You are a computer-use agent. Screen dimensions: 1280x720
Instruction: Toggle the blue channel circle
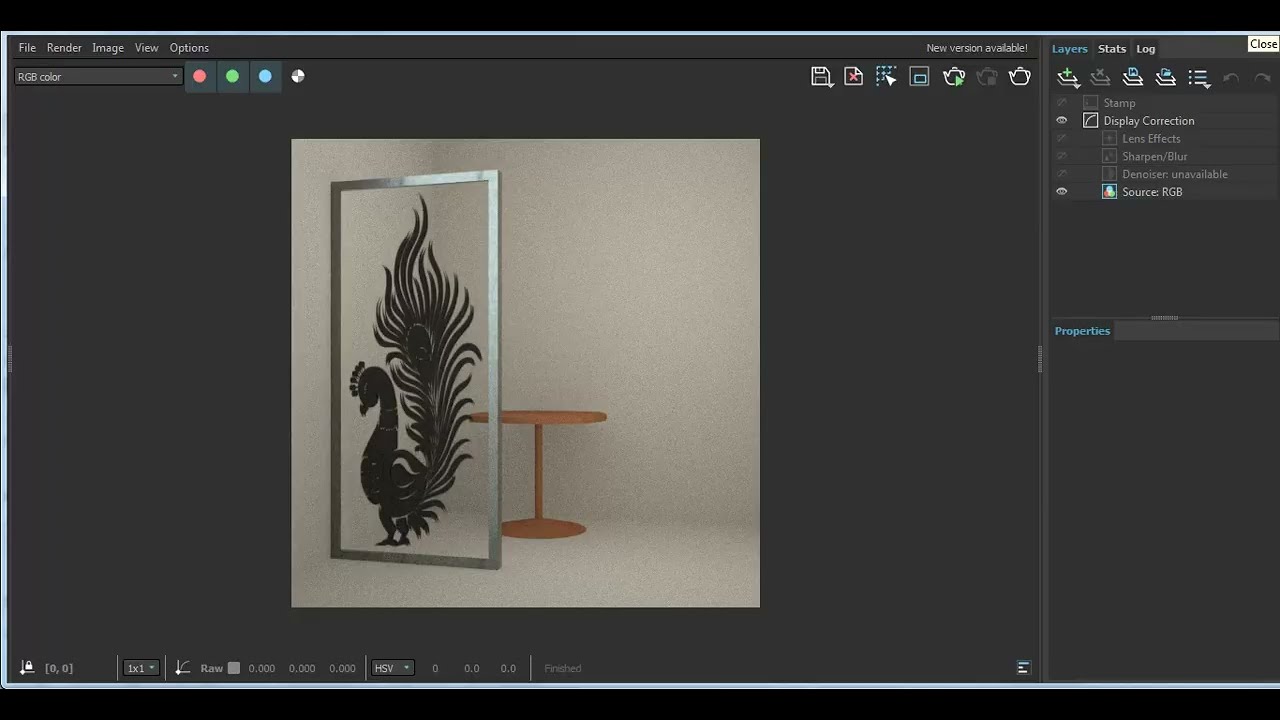click(265, 76)
